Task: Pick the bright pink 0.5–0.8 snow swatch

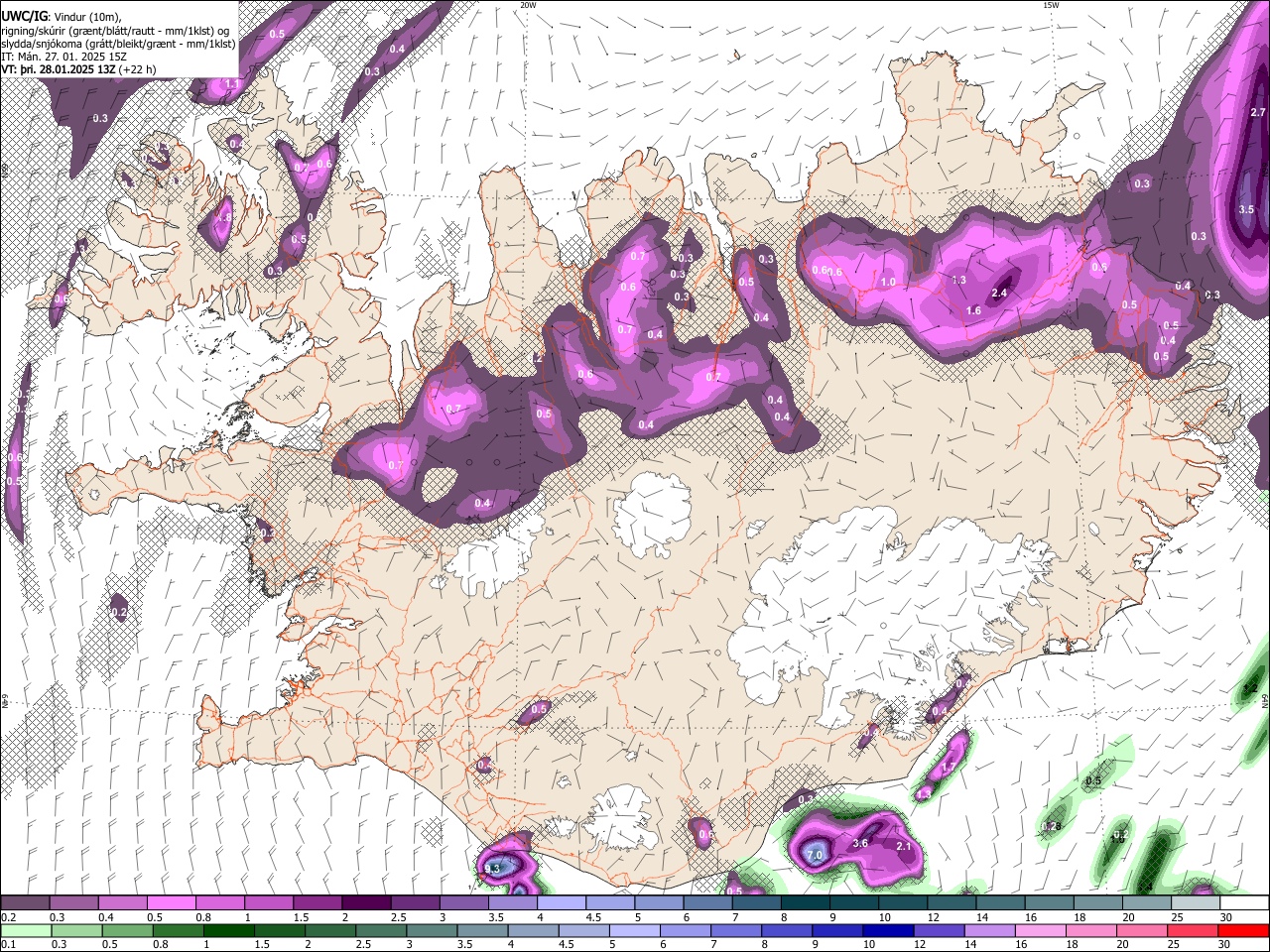Action: [171, 902]
